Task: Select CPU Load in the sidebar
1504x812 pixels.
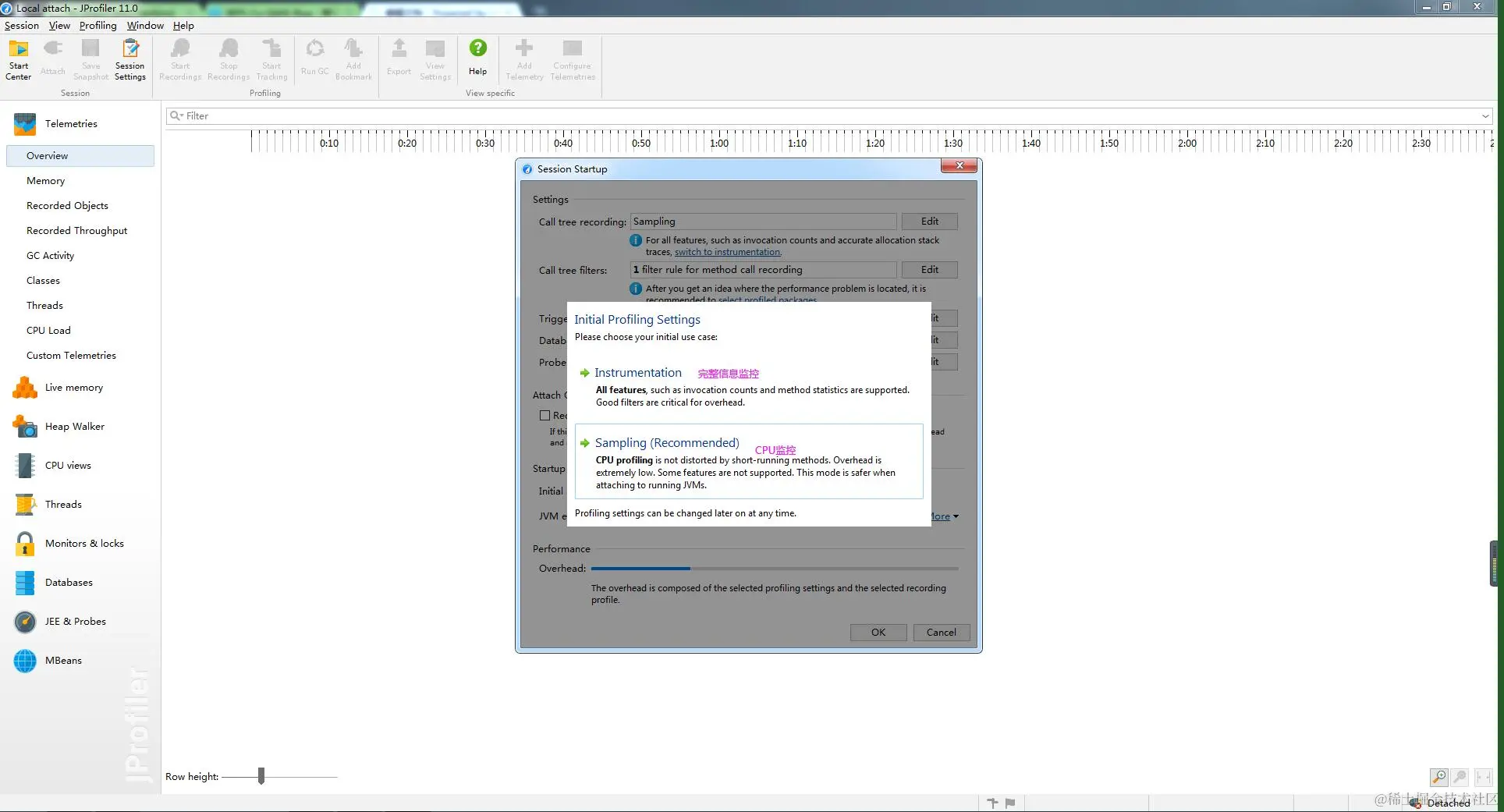Action: pyautogui.click(x=48, y=330)
